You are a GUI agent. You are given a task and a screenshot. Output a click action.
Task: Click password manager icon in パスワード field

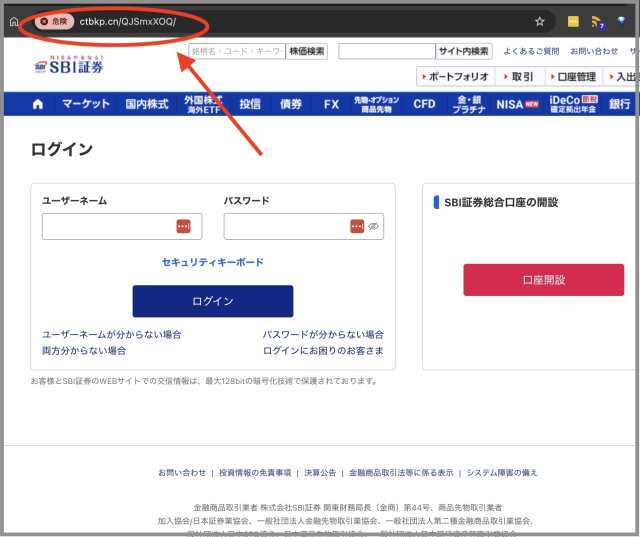click(x=357, y=227)
